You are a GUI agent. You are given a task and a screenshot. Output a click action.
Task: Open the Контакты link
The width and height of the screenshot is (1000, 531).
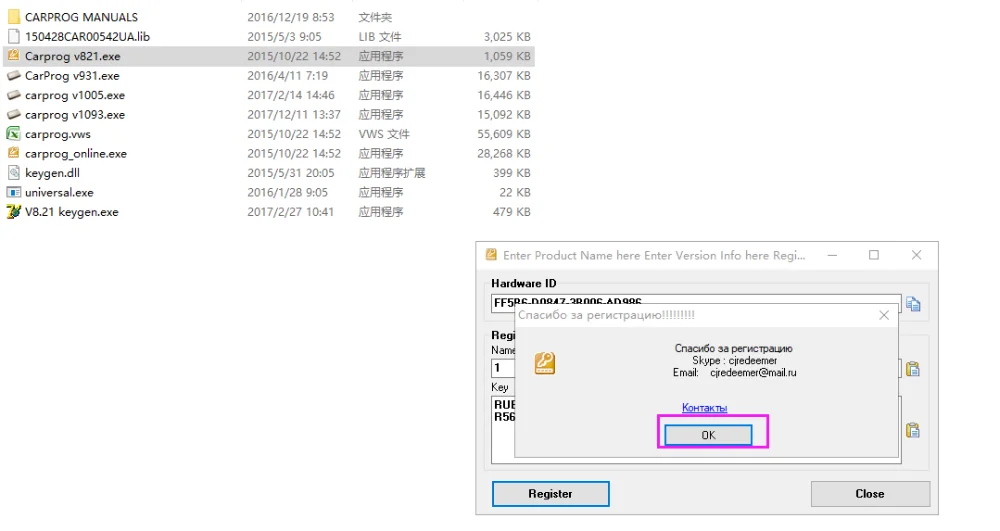pos(704,408)
